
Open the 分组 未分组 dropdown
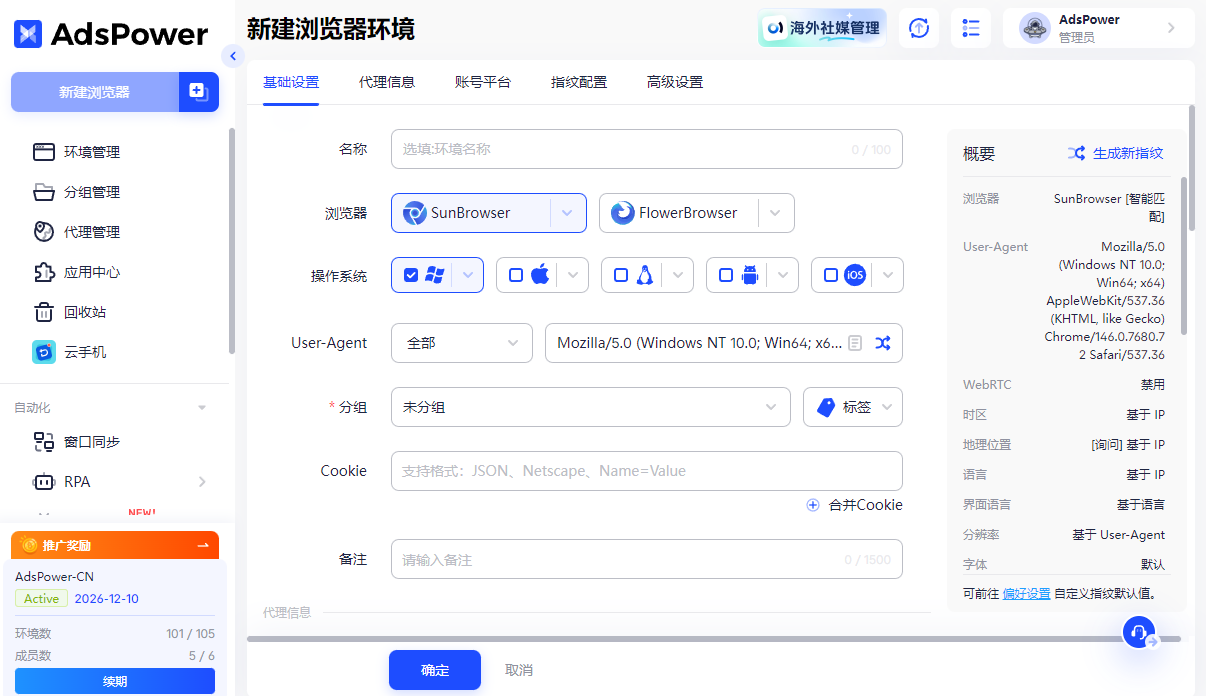point(591,407)
